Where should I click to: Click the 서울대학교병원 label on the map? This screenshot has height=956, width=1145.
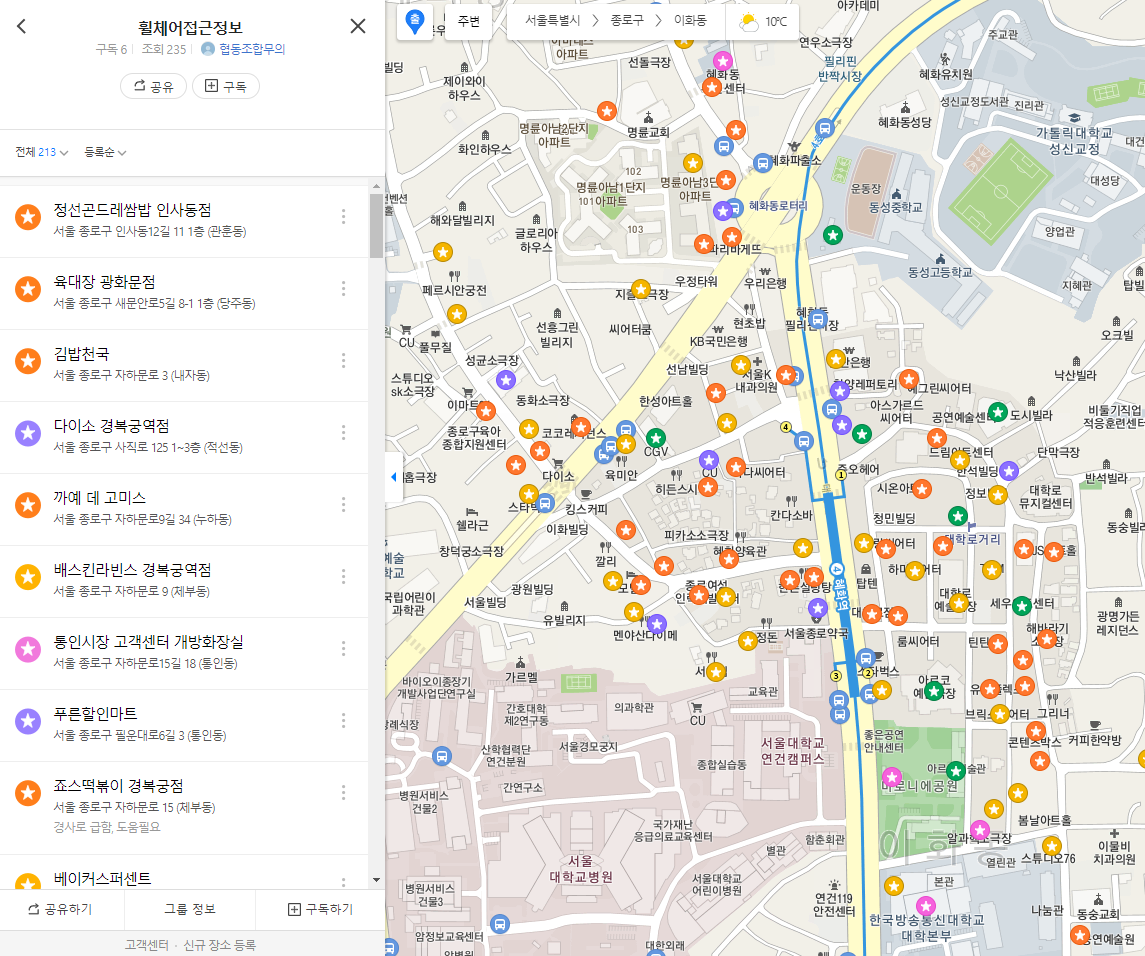coord(581,869)
